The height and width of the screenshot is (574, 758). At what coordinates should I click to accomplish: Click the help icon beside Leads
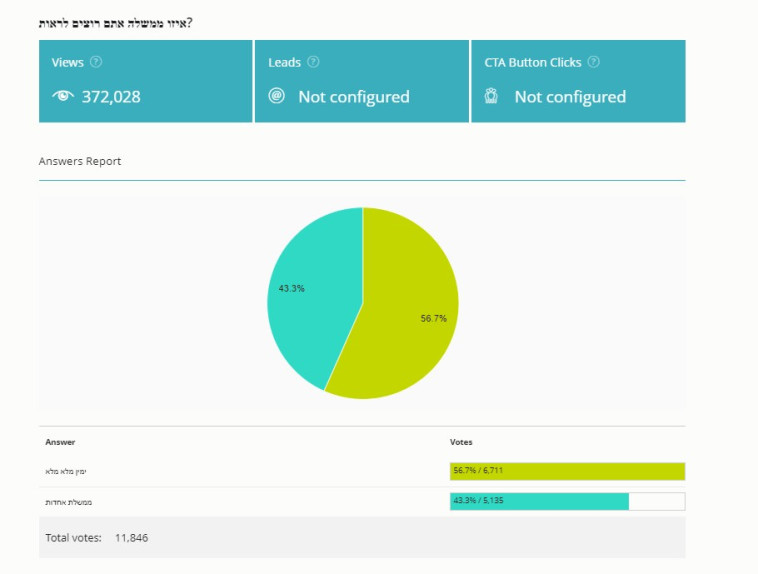pos(313,62)
